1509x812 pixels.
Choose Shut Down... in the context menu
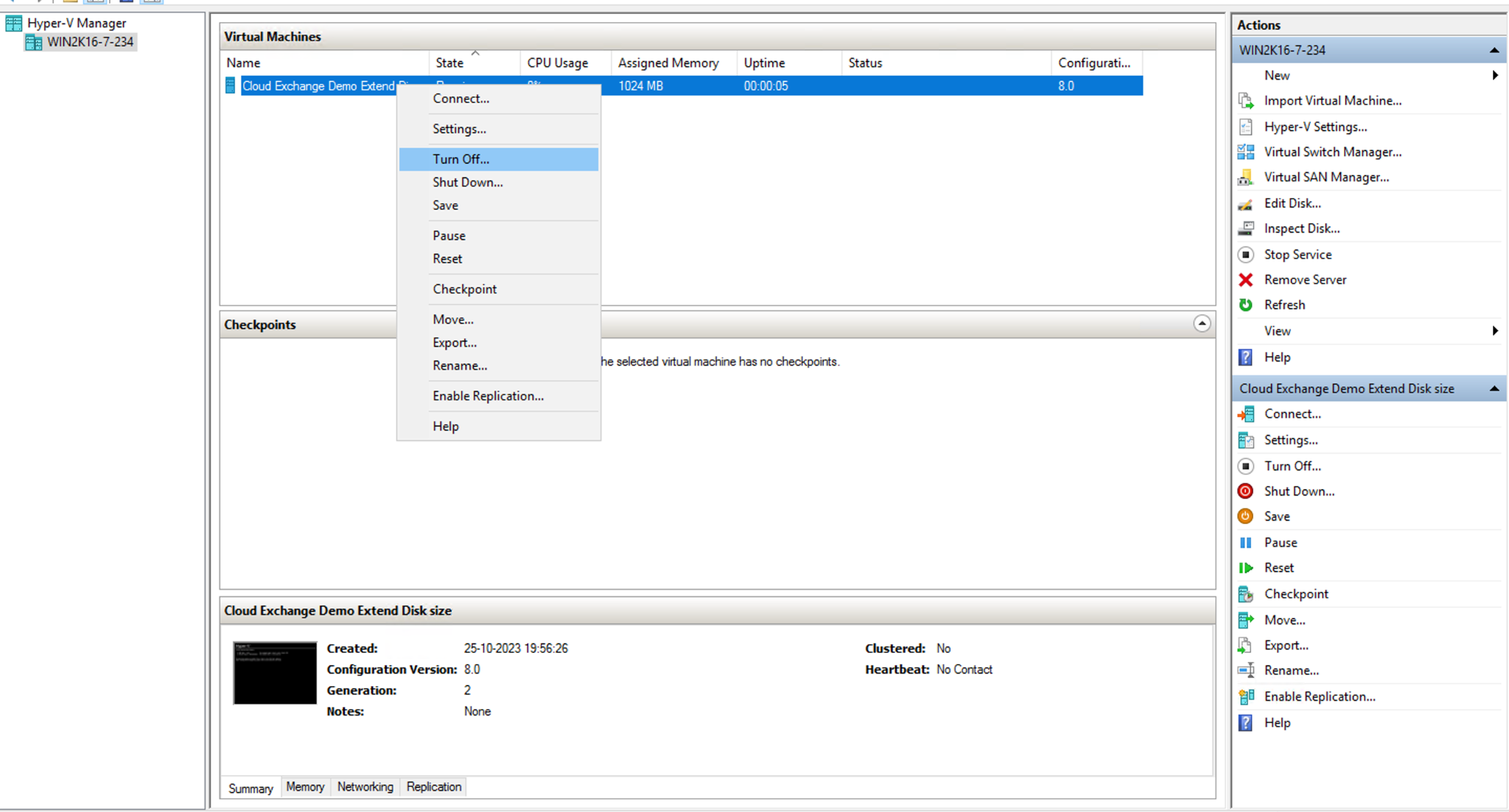pyautogui.click(x=499, y=182)
